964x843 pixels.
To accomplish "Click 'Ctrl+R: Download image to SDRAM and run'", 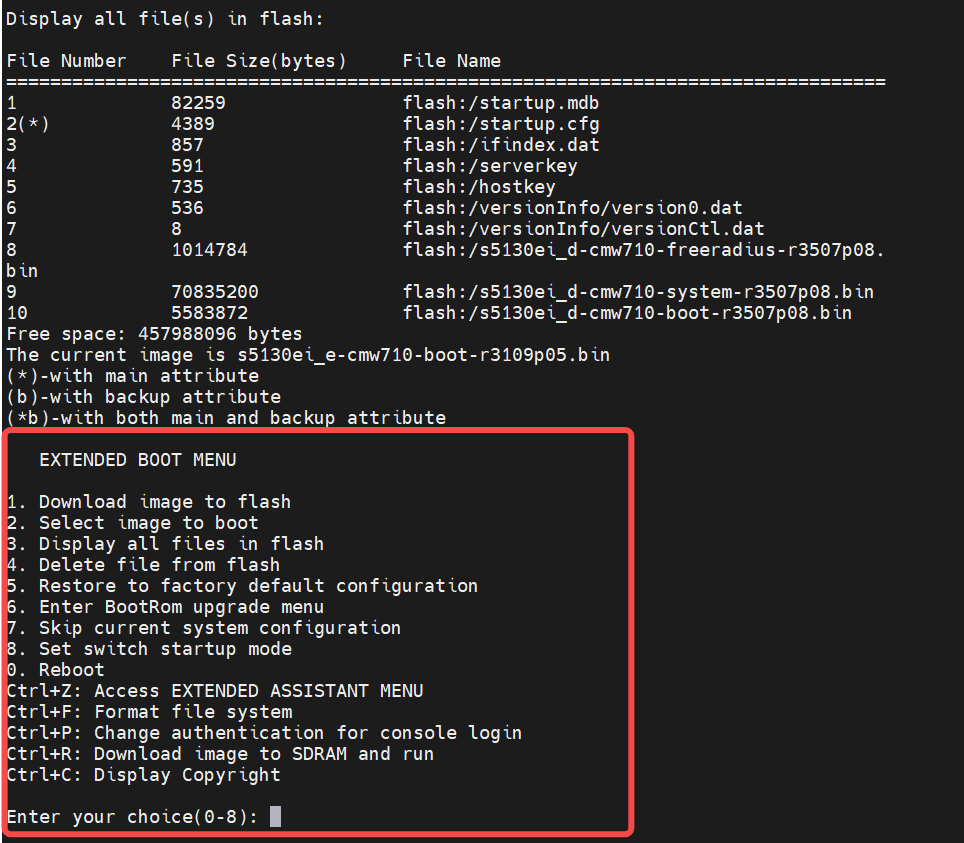I will tap(220, 754).
